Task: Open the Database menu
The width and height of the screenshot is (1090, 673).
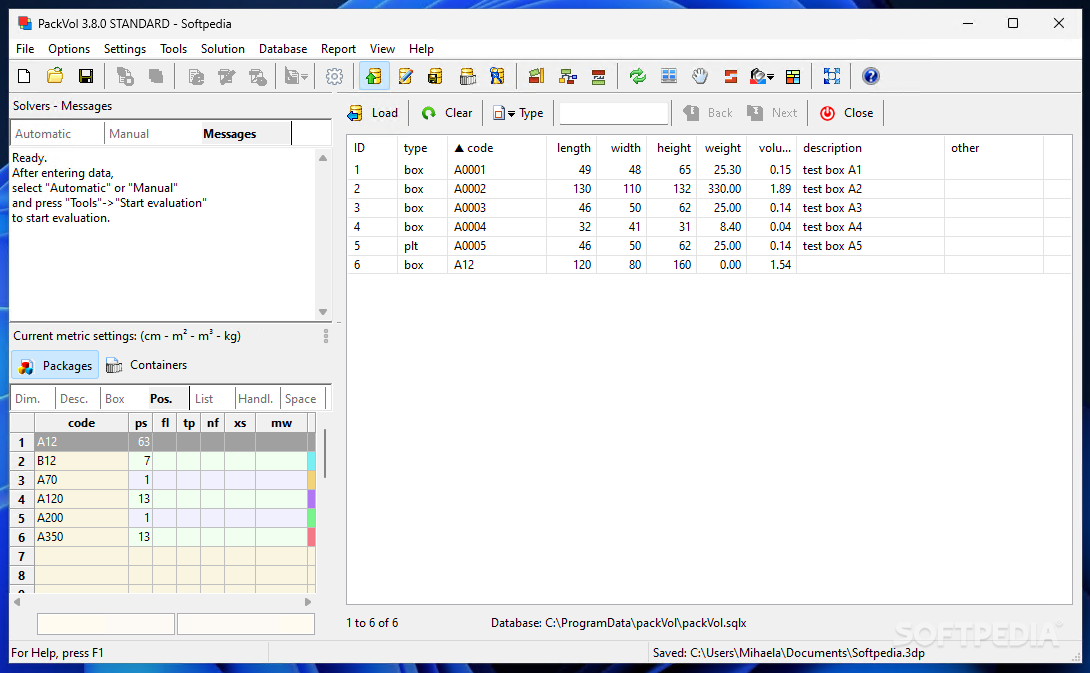Action: 283,49
